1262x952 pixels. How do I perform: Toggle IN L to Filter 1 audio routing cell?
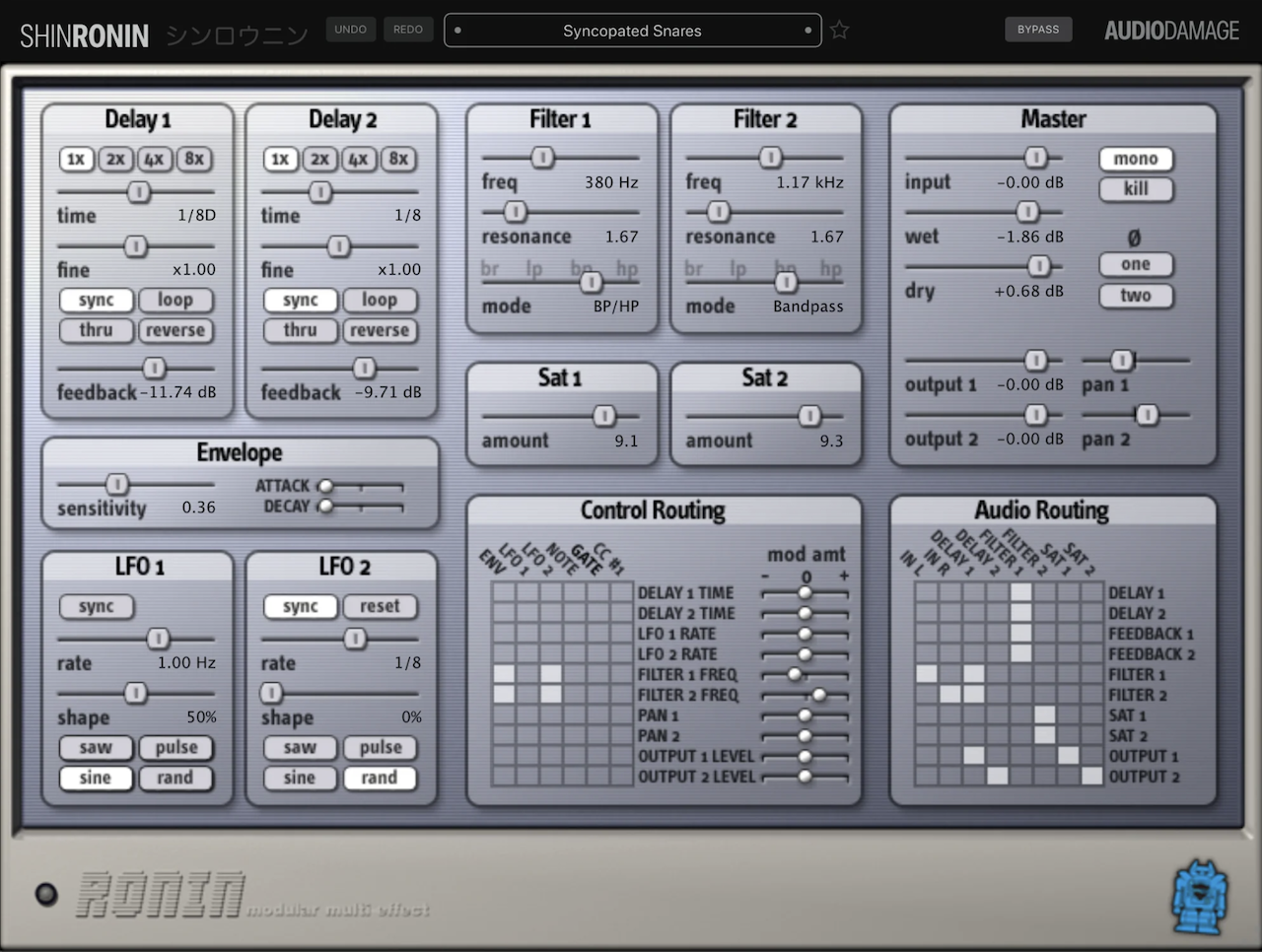(927, 674)
